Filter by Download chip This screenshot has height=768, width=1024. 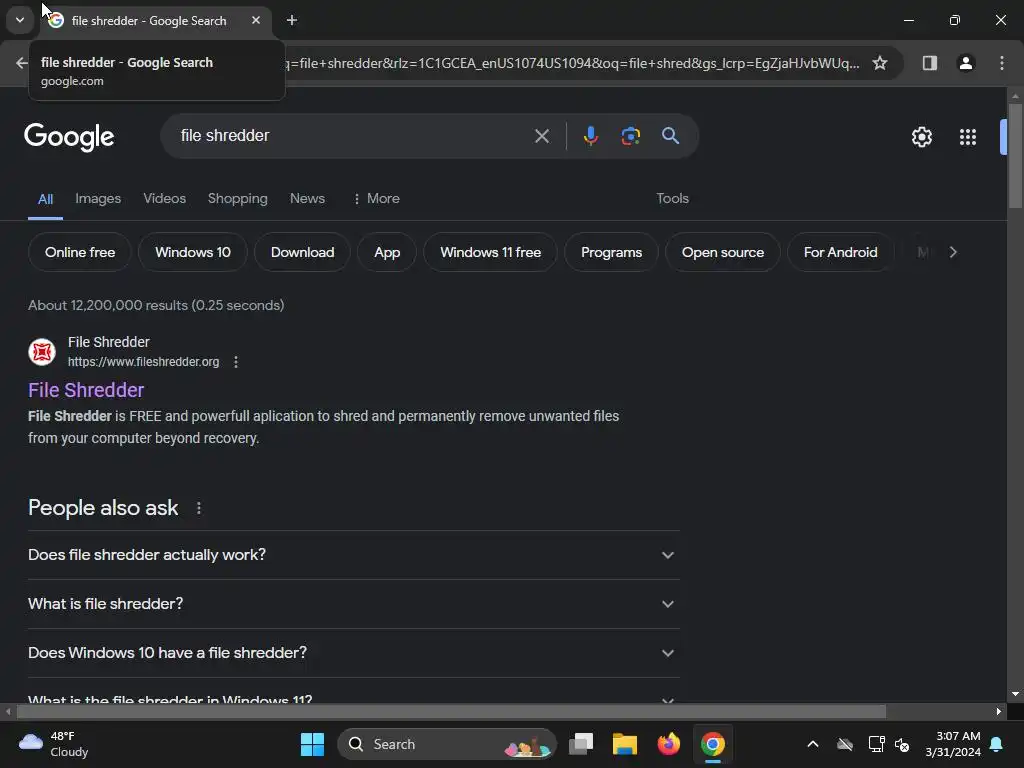pyautogui.click(x=302, y=252)
